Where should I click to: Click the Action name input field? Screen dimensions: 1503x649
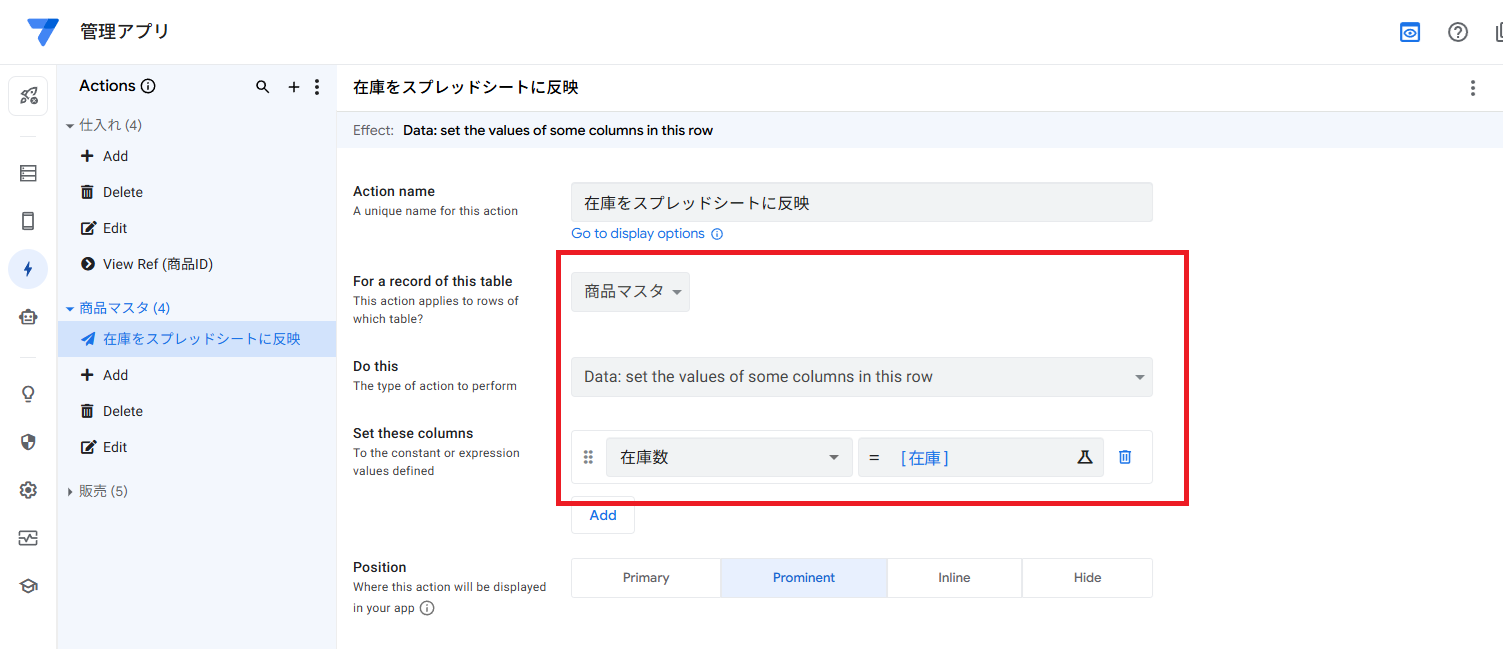(861, 202)
